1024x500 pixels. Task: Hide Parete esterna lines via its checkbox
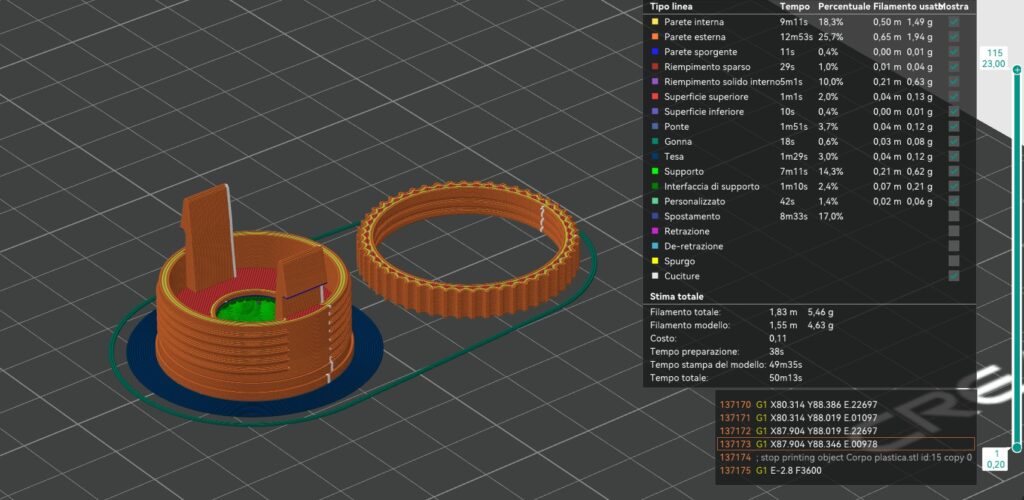(x=953, y=37)
